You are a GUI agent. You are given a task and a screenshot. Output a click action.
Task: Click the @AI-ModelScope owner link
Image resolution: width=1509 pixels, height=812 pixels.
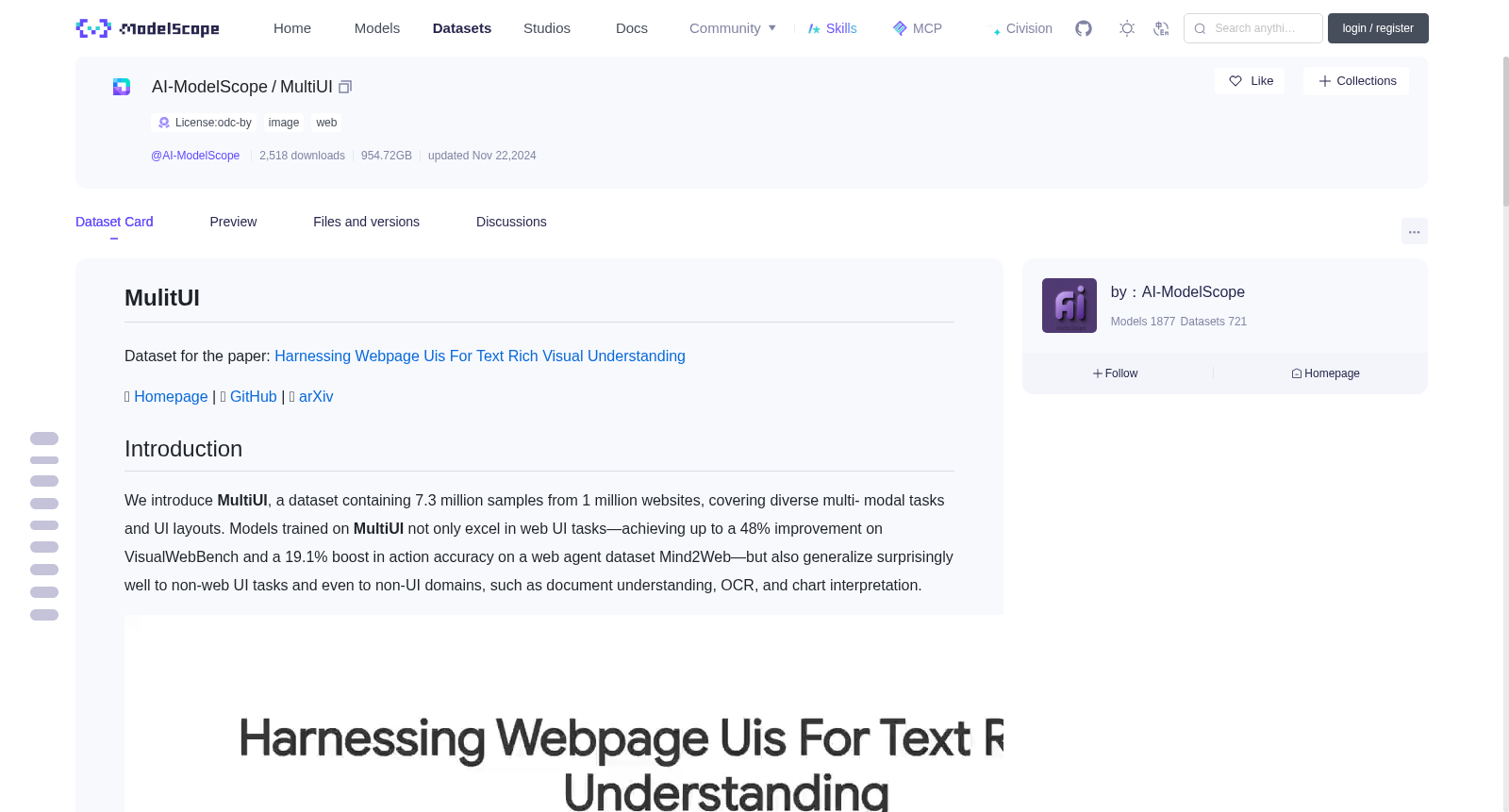[195, 156]
